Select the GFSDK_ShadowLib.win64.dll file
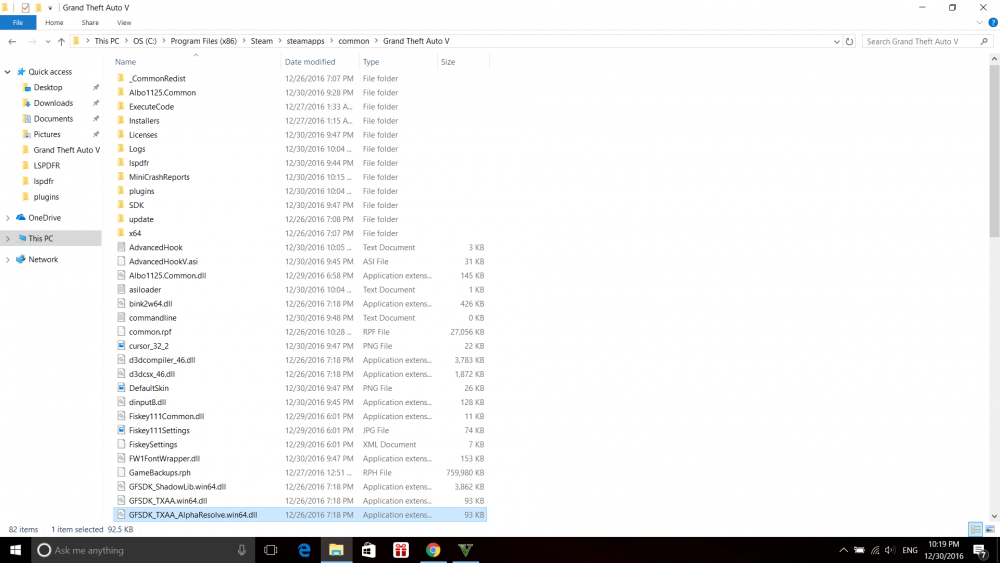 (177, 486)
